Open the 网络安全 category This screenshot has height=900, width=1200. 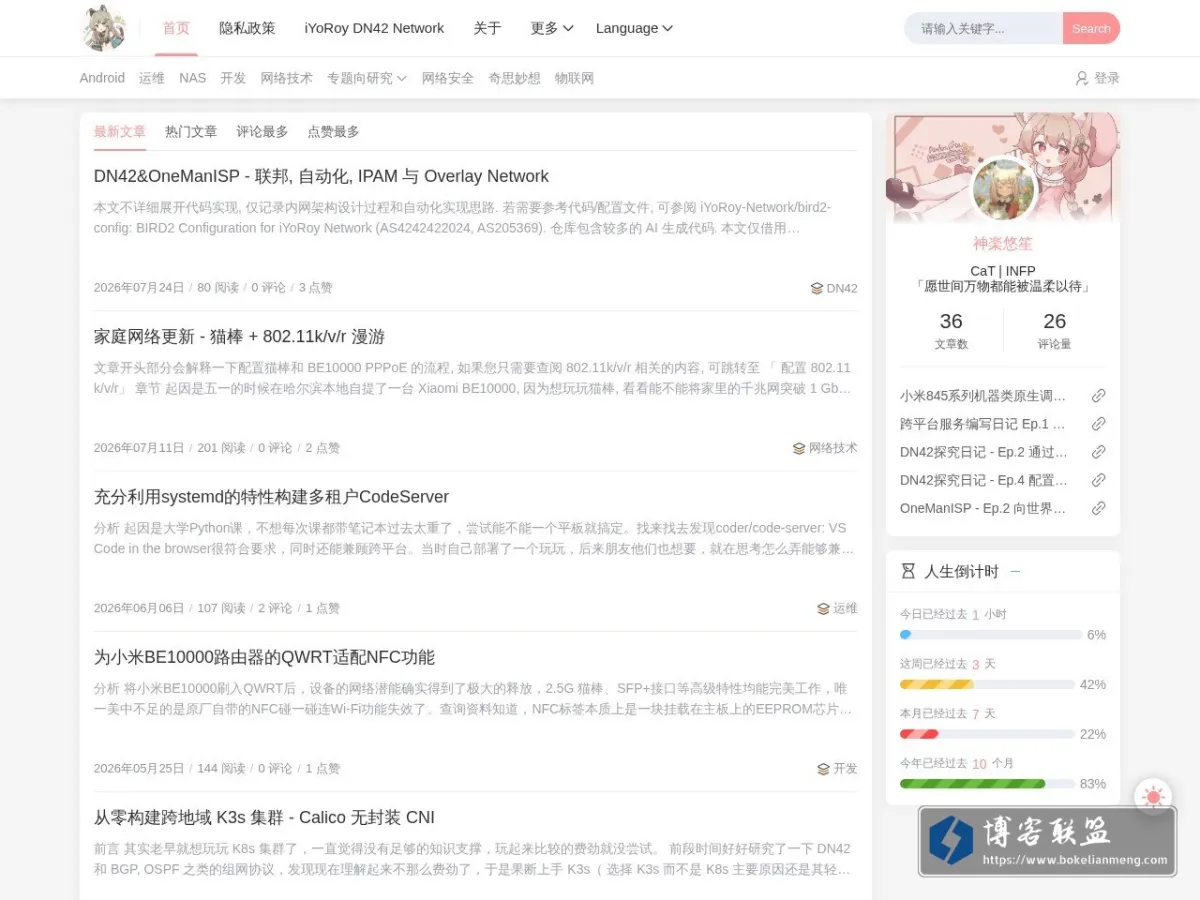(448, 78)
